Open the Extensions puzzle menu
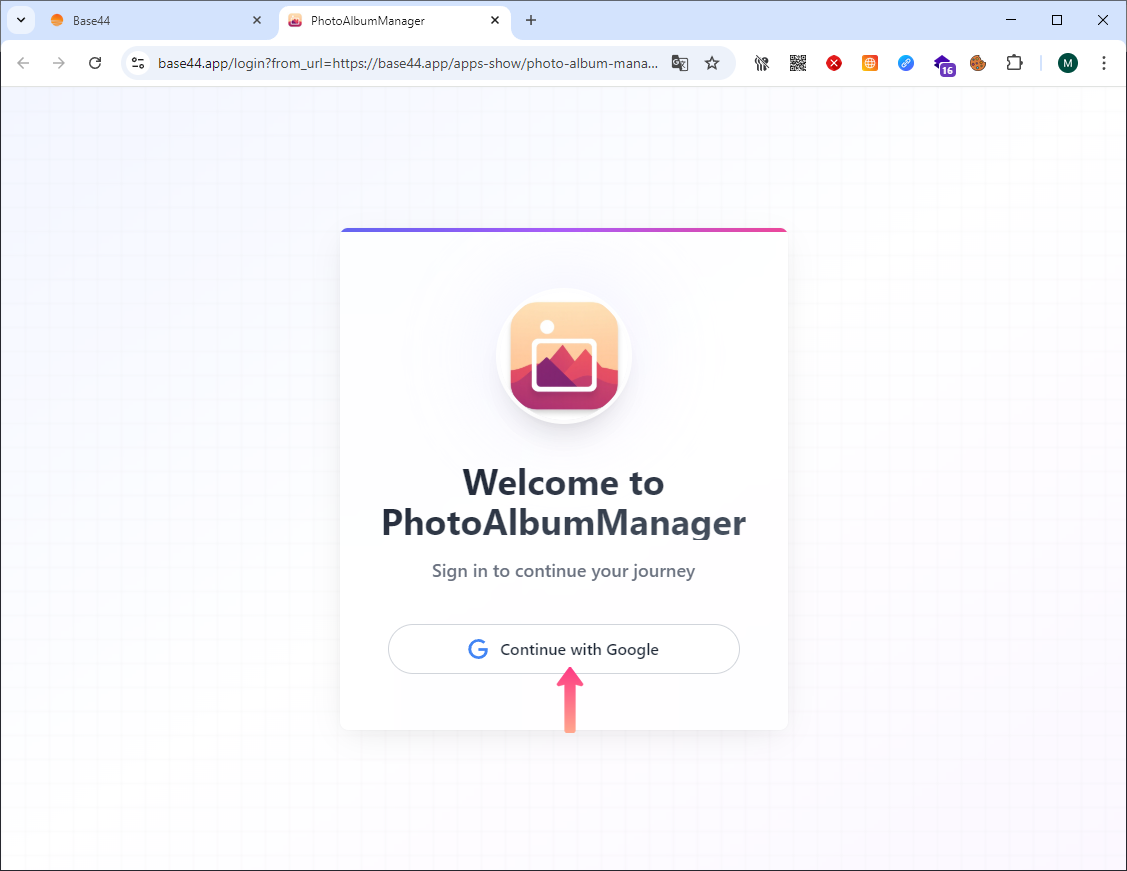 click(1013, 63)
